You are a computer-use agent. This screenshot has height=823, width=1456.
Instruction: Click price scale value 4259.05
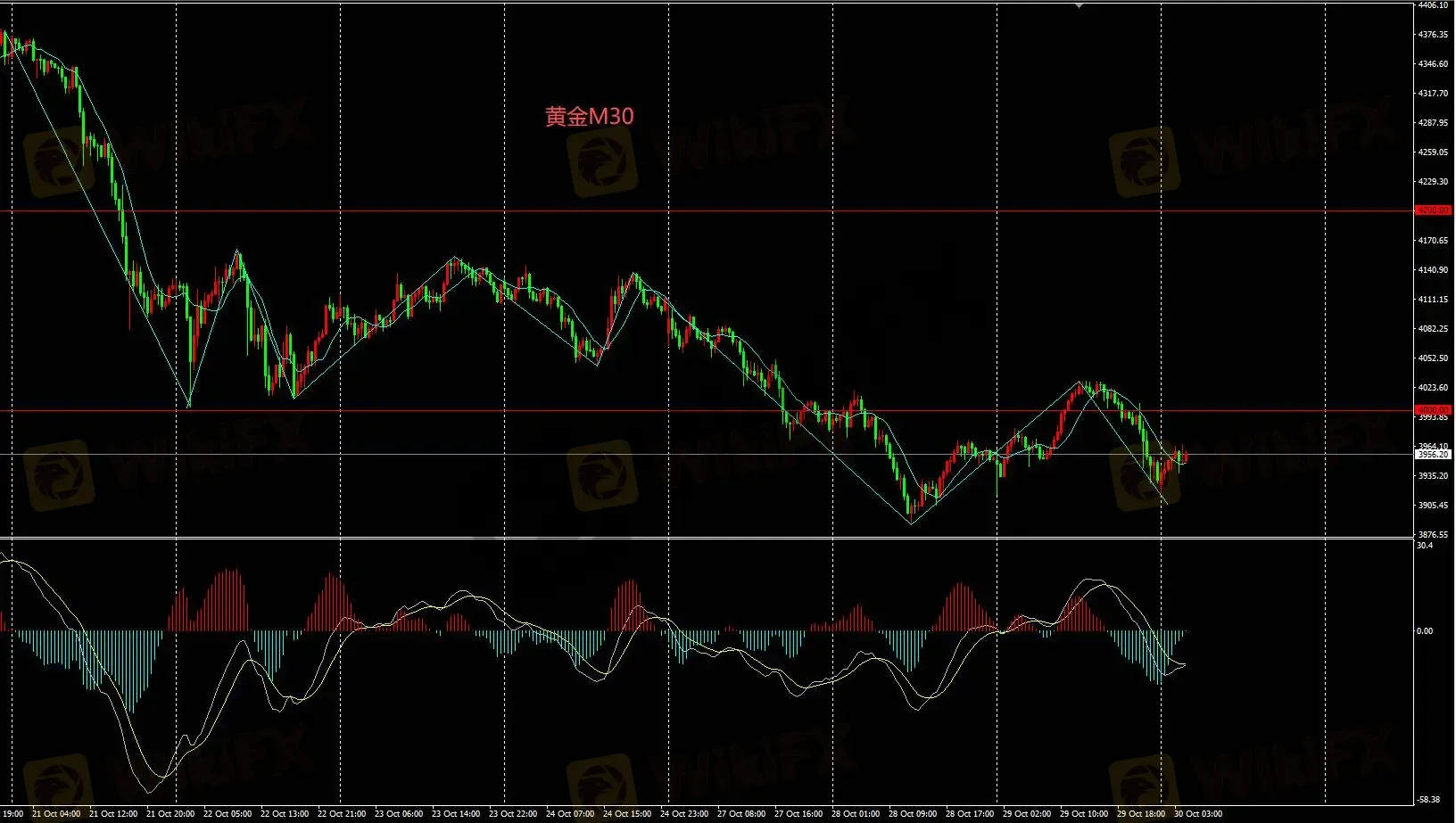[1433, 152]
